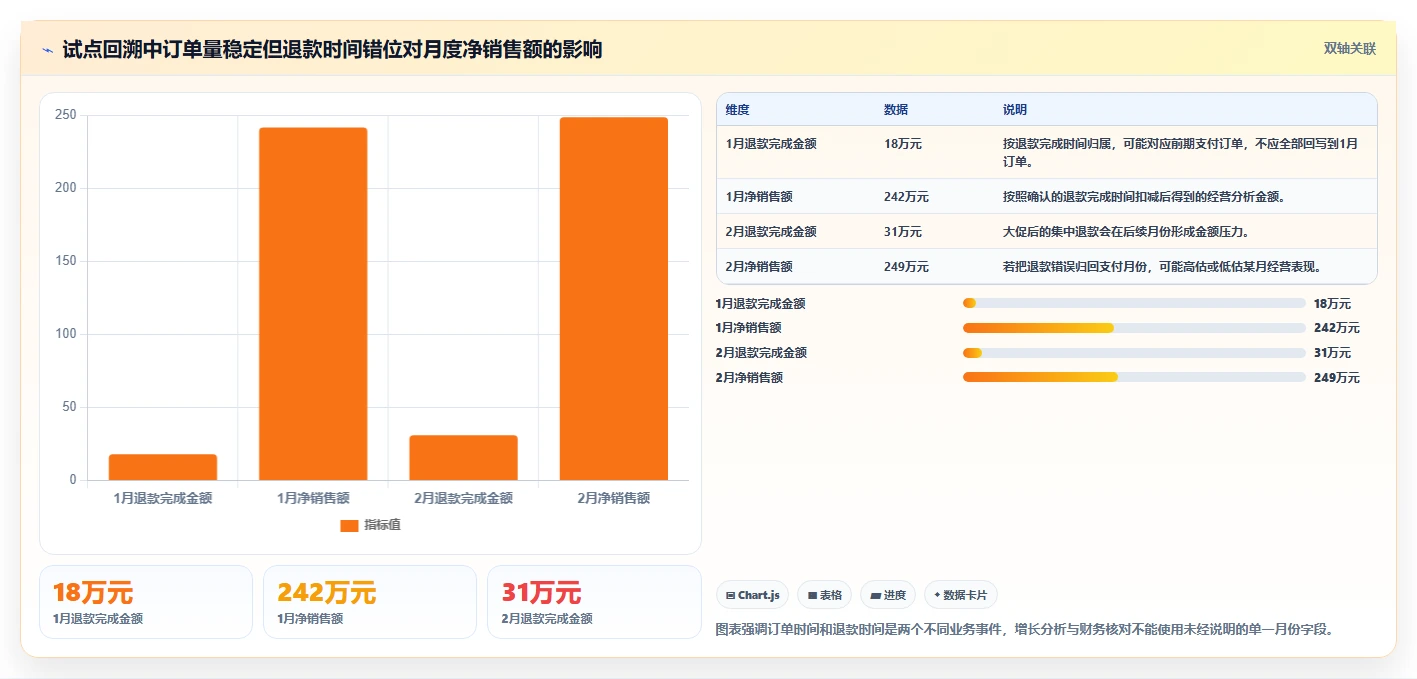The width and height of the screenshot is (1417, 679).
Task: Click the 1月退款完成金额 bar in chart
Action: point(163,467)
